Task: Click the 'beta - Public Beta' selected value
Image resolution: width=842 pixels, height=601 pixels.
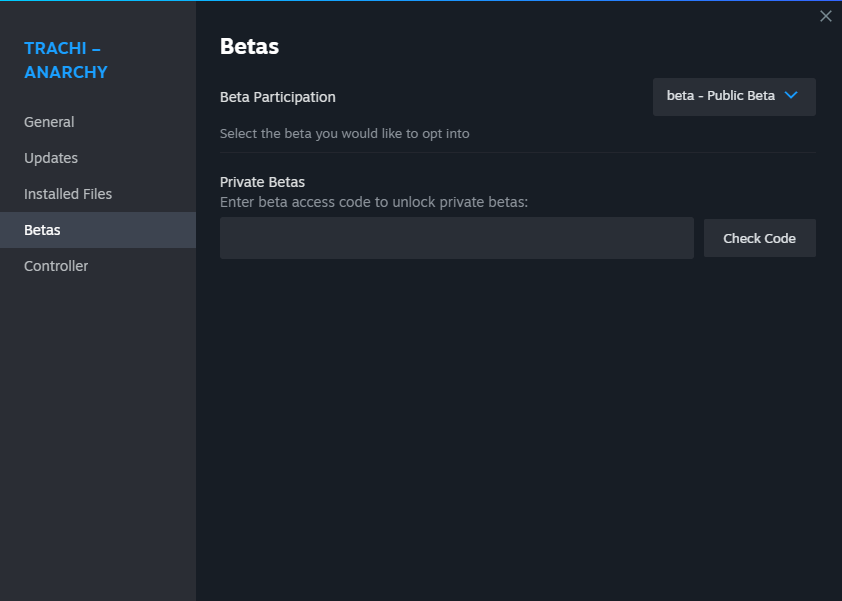Action: tap(721, 96)
